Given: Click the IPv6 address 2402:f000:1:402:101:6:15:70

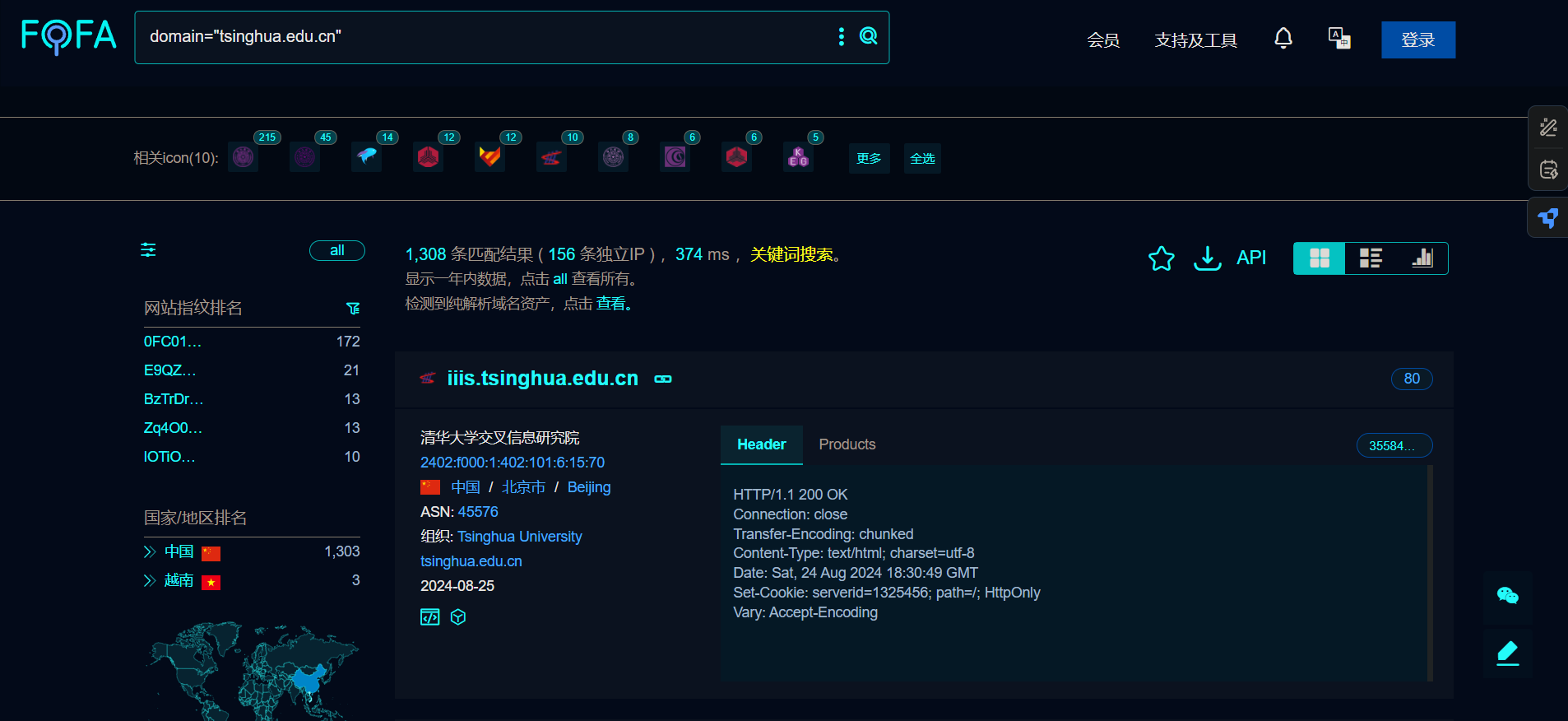Looking at the screenshot, I should (x=513, y=463).
